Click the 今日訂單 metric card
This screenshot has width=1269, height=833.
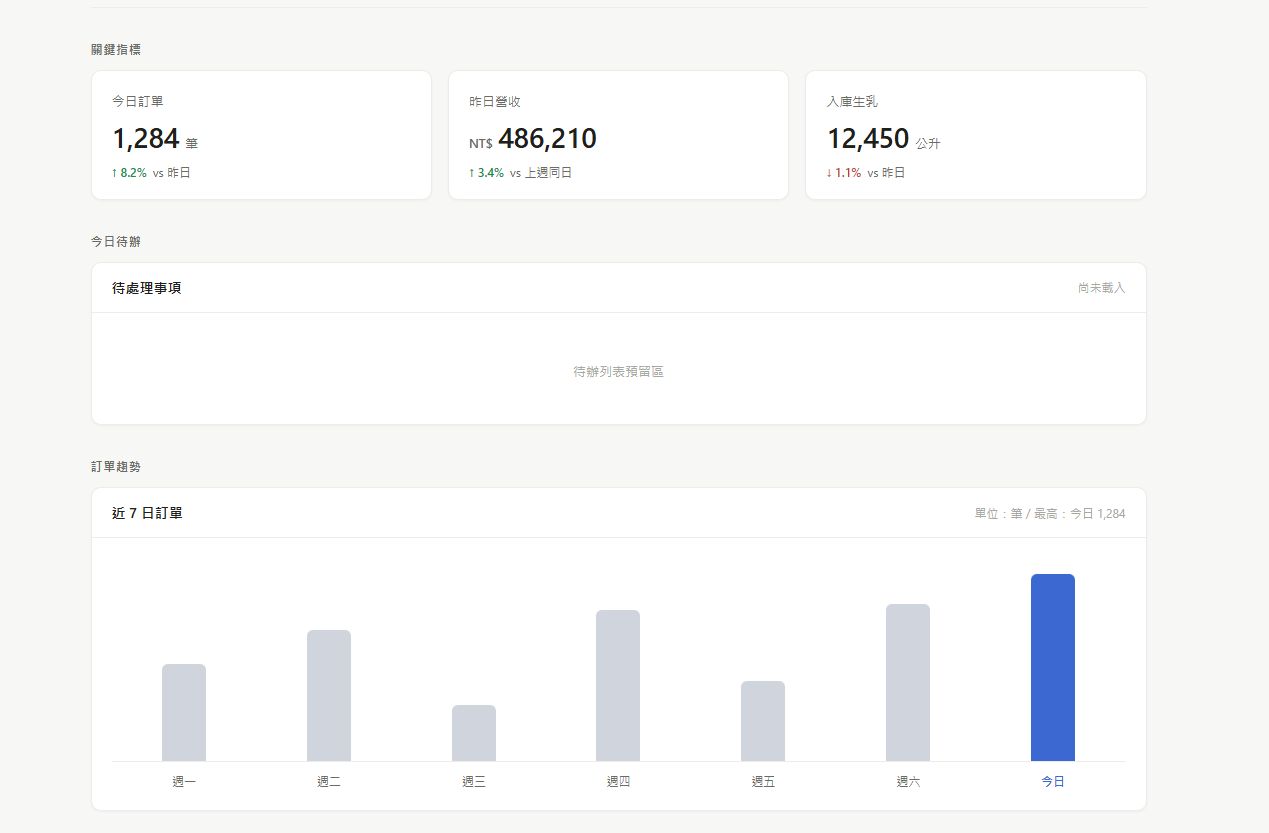(261, 135)
